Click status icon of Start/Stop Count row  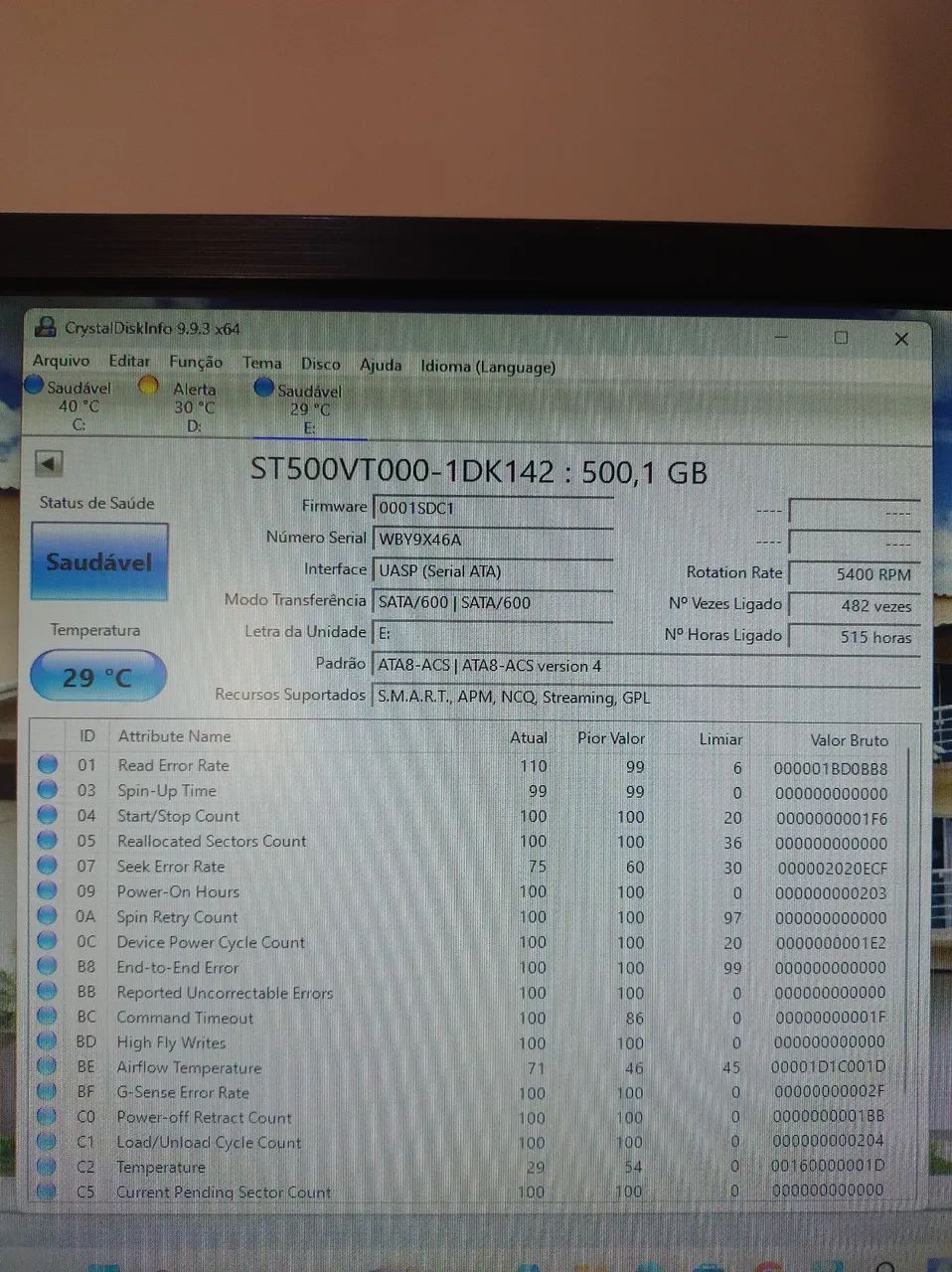pos(47,815)
